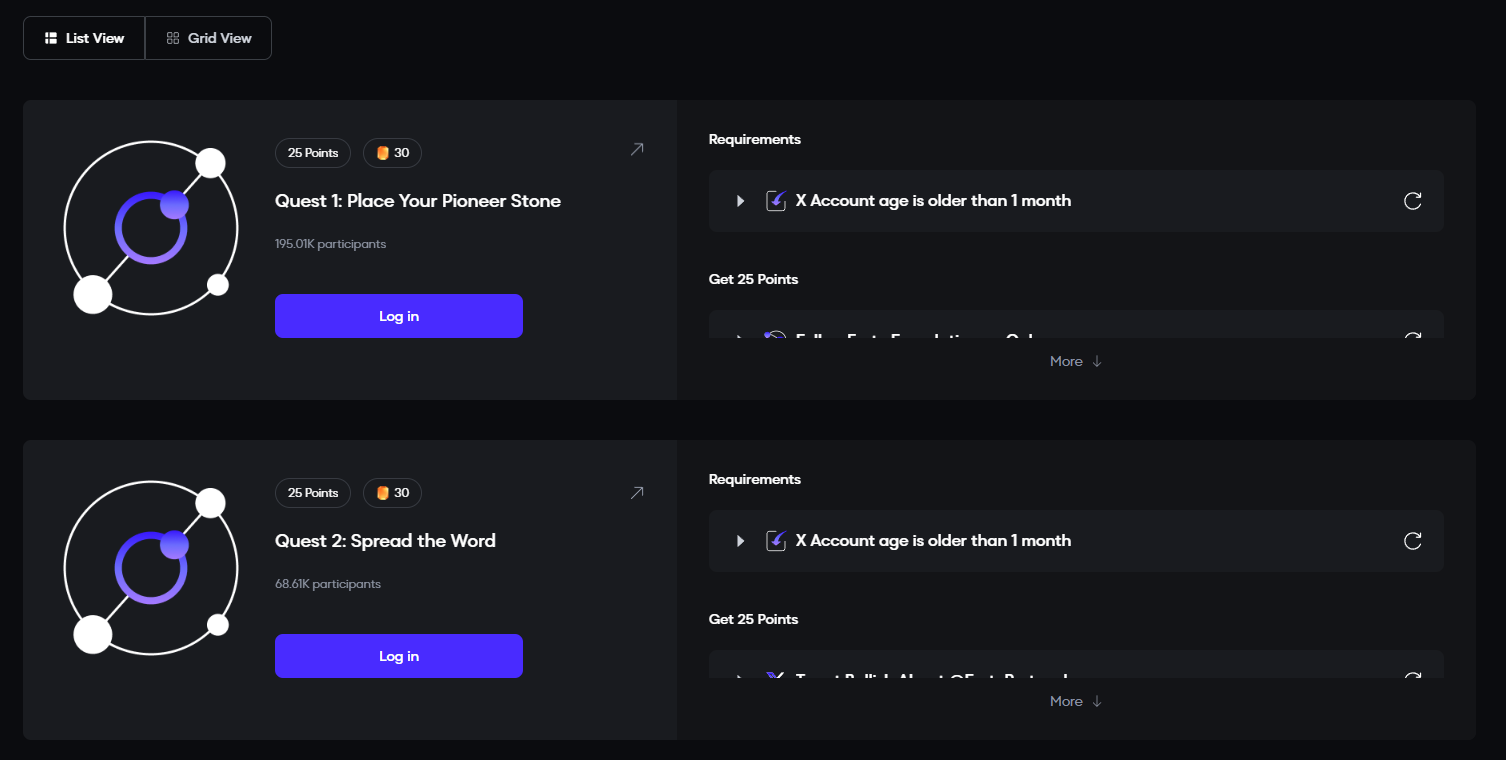The width and height of the screenshot is (1506, 760).
Task: Switch to List View
Action: coord(85,38)
